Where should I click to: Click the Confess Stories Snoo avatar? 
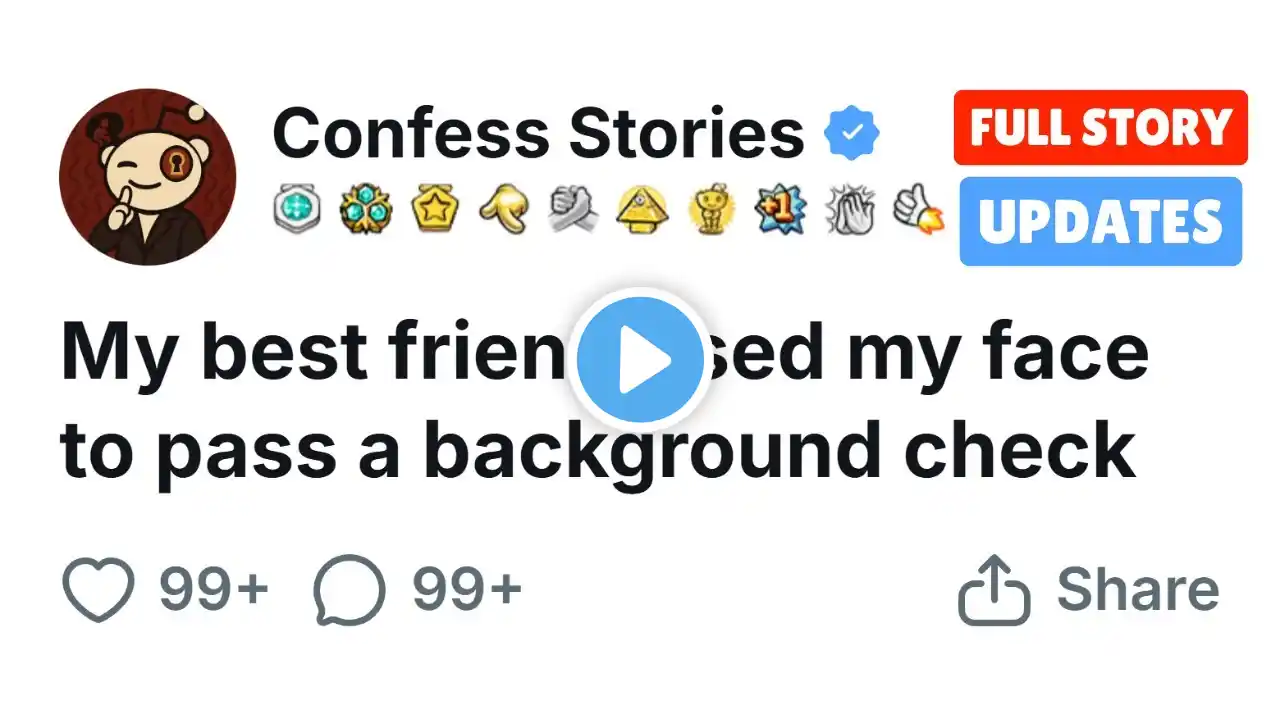click(x=148, y=177)
